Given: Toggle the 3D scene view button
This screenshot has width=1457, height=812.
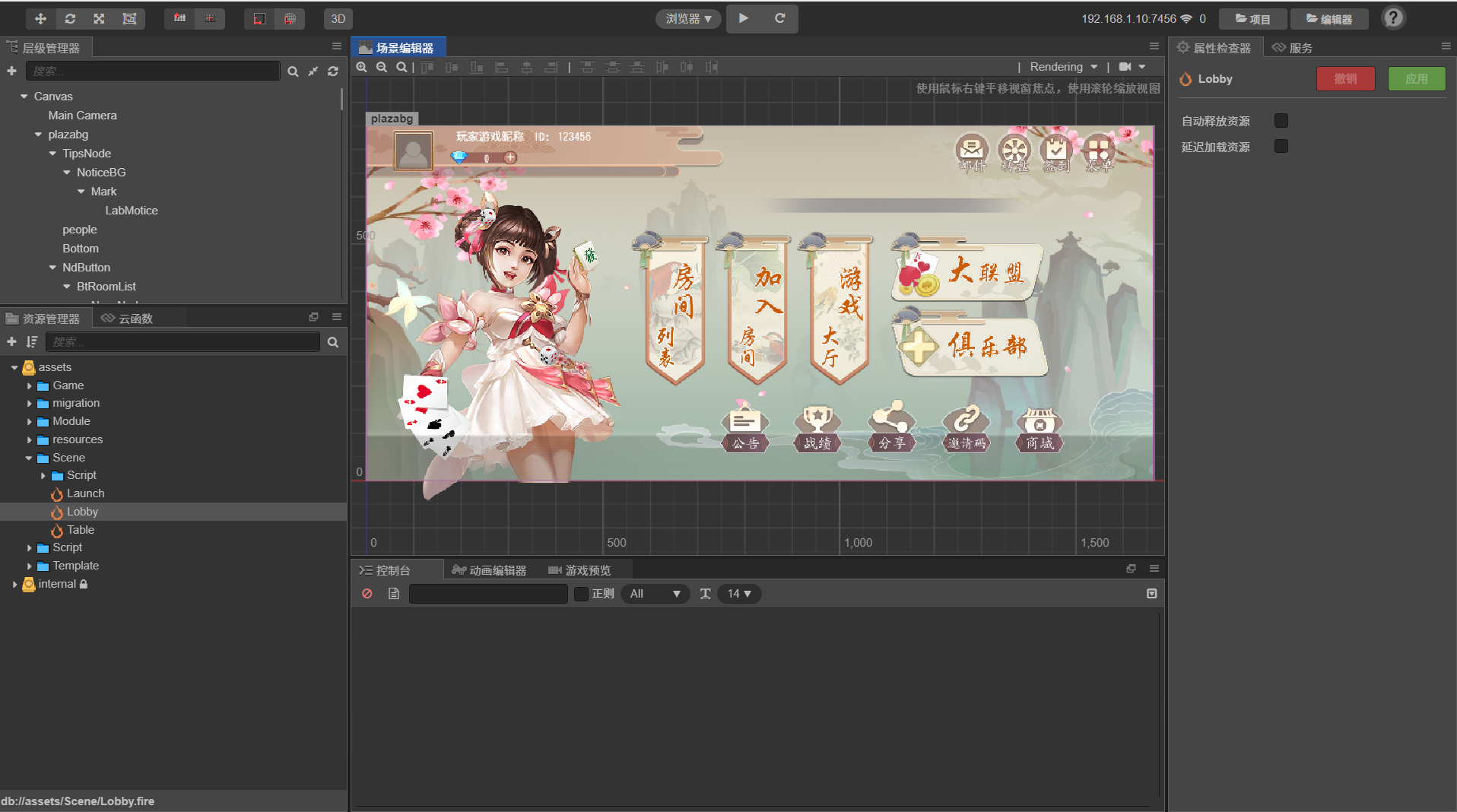Looking at the screenshot, I should pyautogui.click(x=338, y=18).
